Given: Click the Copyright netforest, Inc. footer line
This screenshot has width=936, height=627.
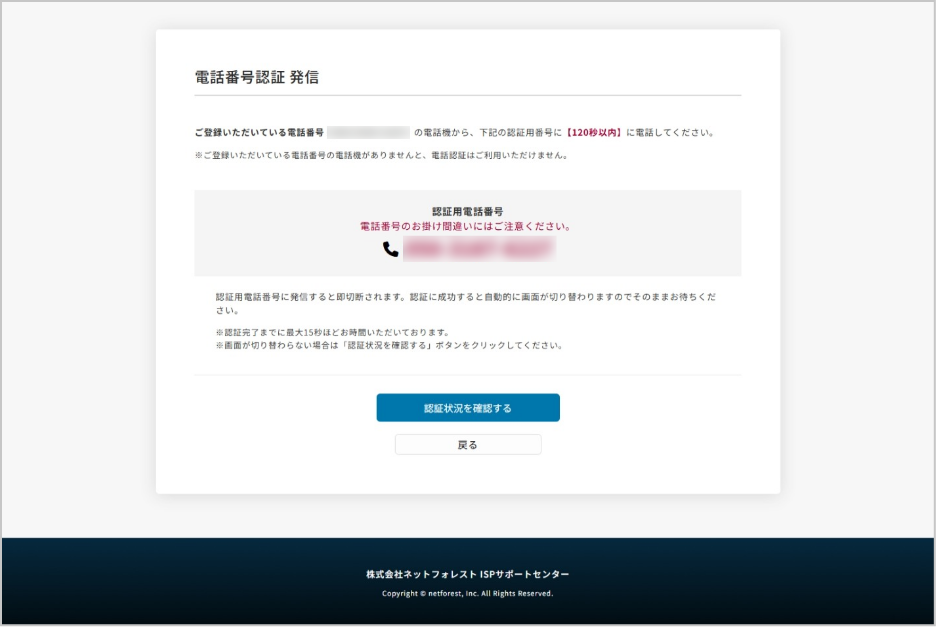Looking at the screenshot, I should (x=467, y=593).
